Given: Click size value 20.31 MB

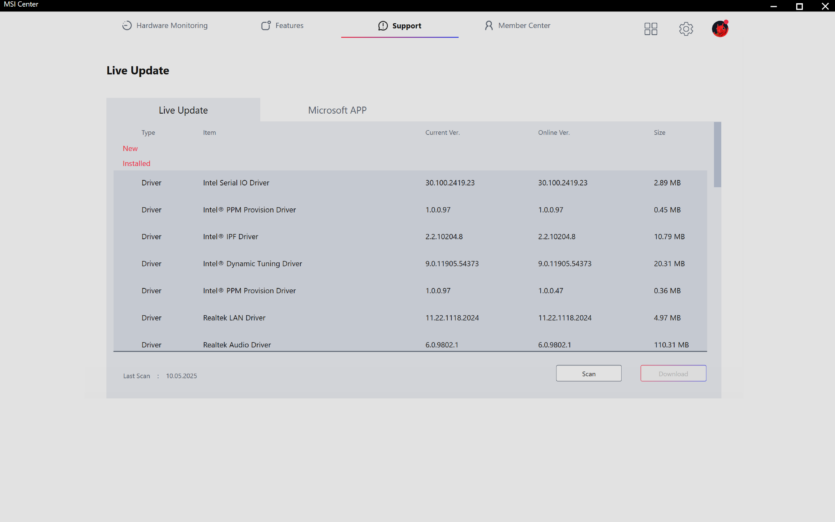Looking at the screenshot, I should pyautogui.click(x=669, y=264).
